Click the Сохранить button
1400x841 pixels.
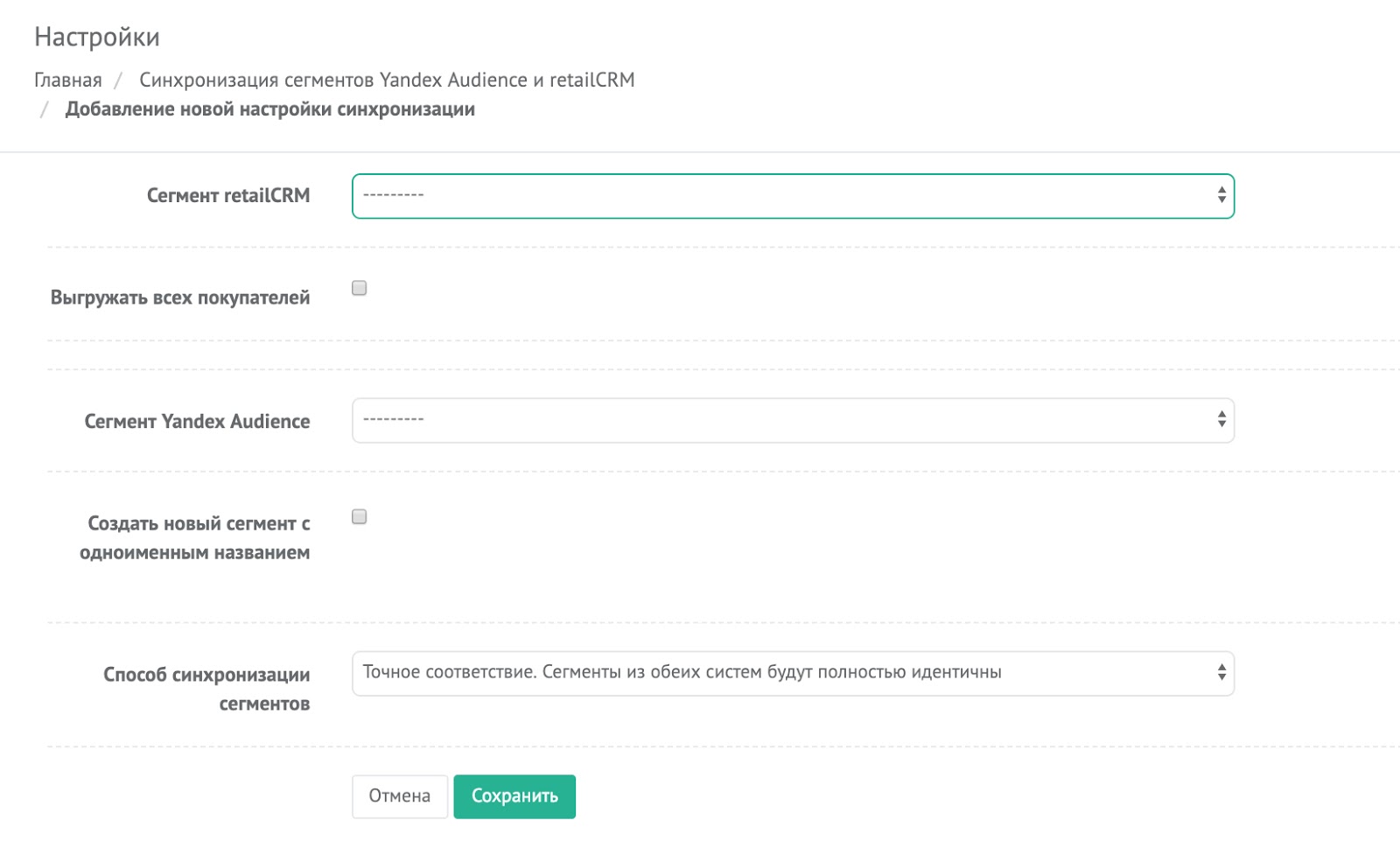(514, 796)
